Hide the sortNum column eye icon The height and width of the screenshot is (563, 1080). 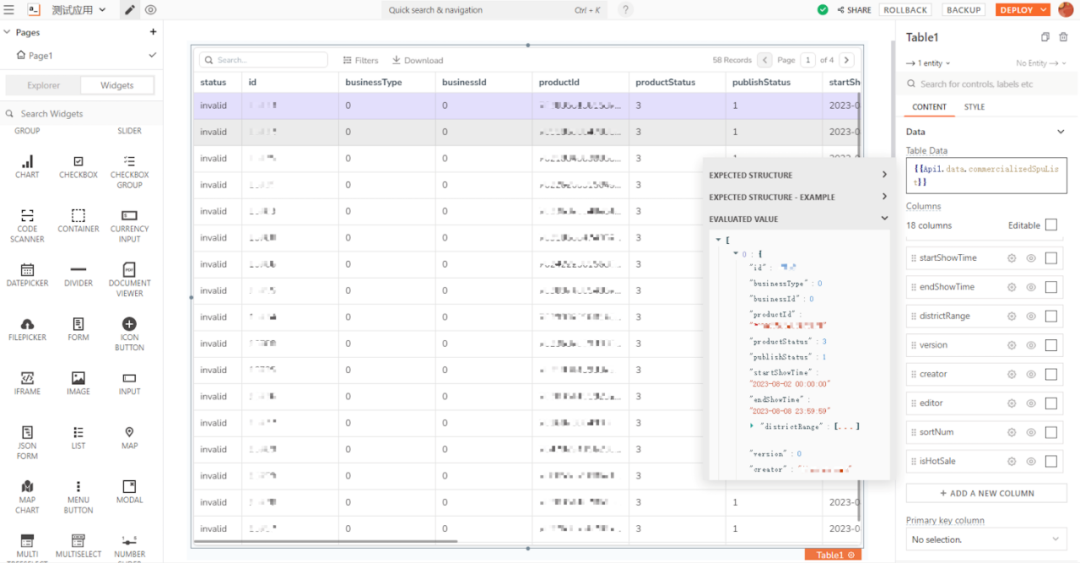[1031, 432]
